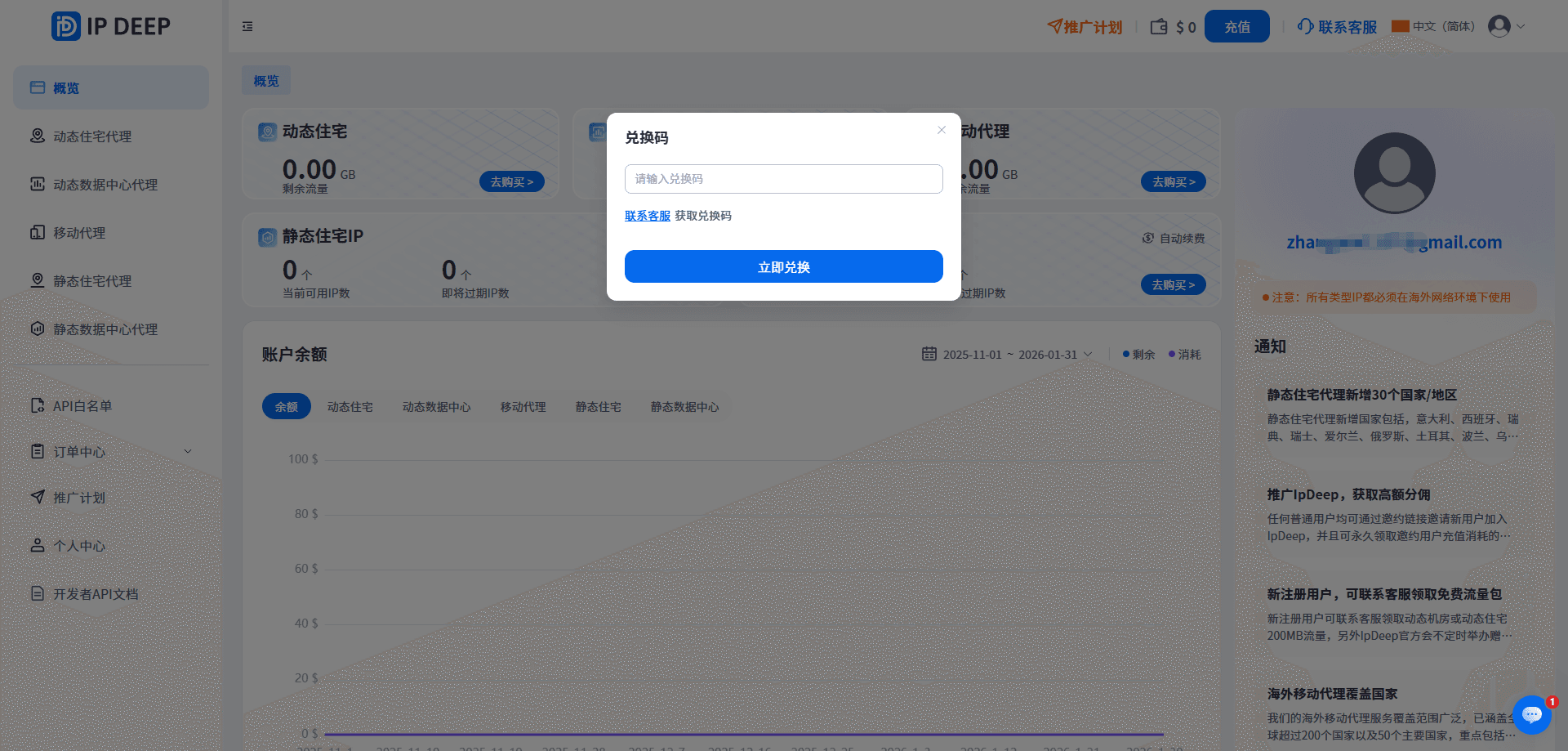Select the 动态住宅代理 sidebar icon
The image size is (1568, 751).
tap(37, 136)
